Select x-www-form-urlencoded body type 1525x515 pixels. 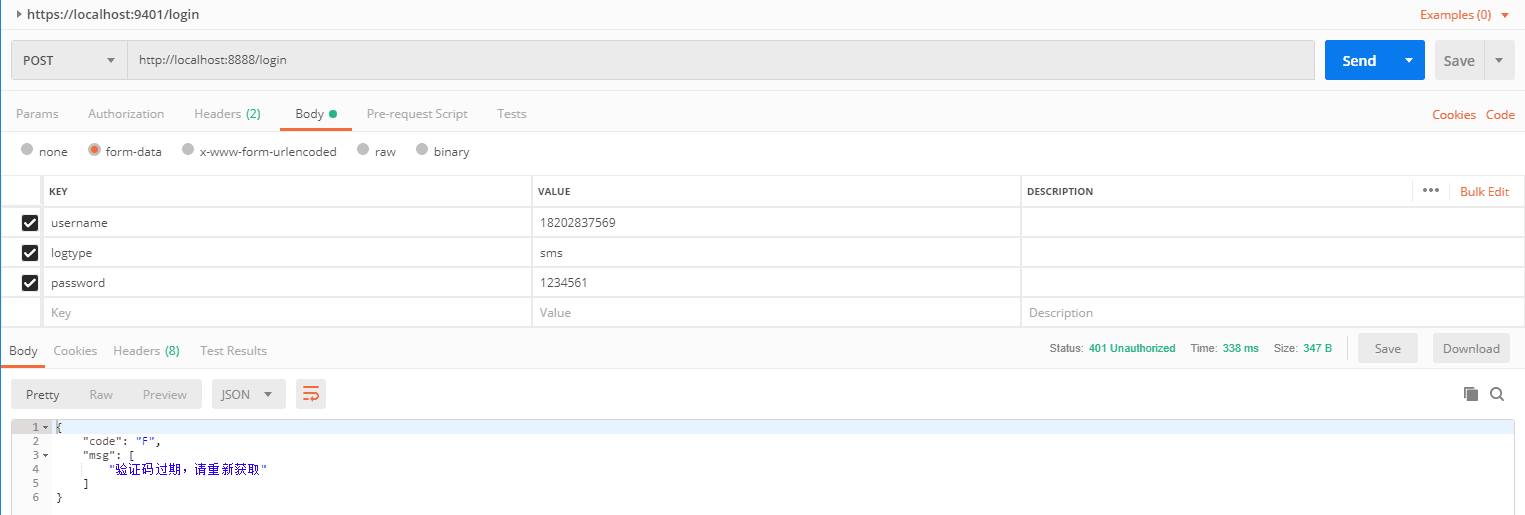coord(188,150)
